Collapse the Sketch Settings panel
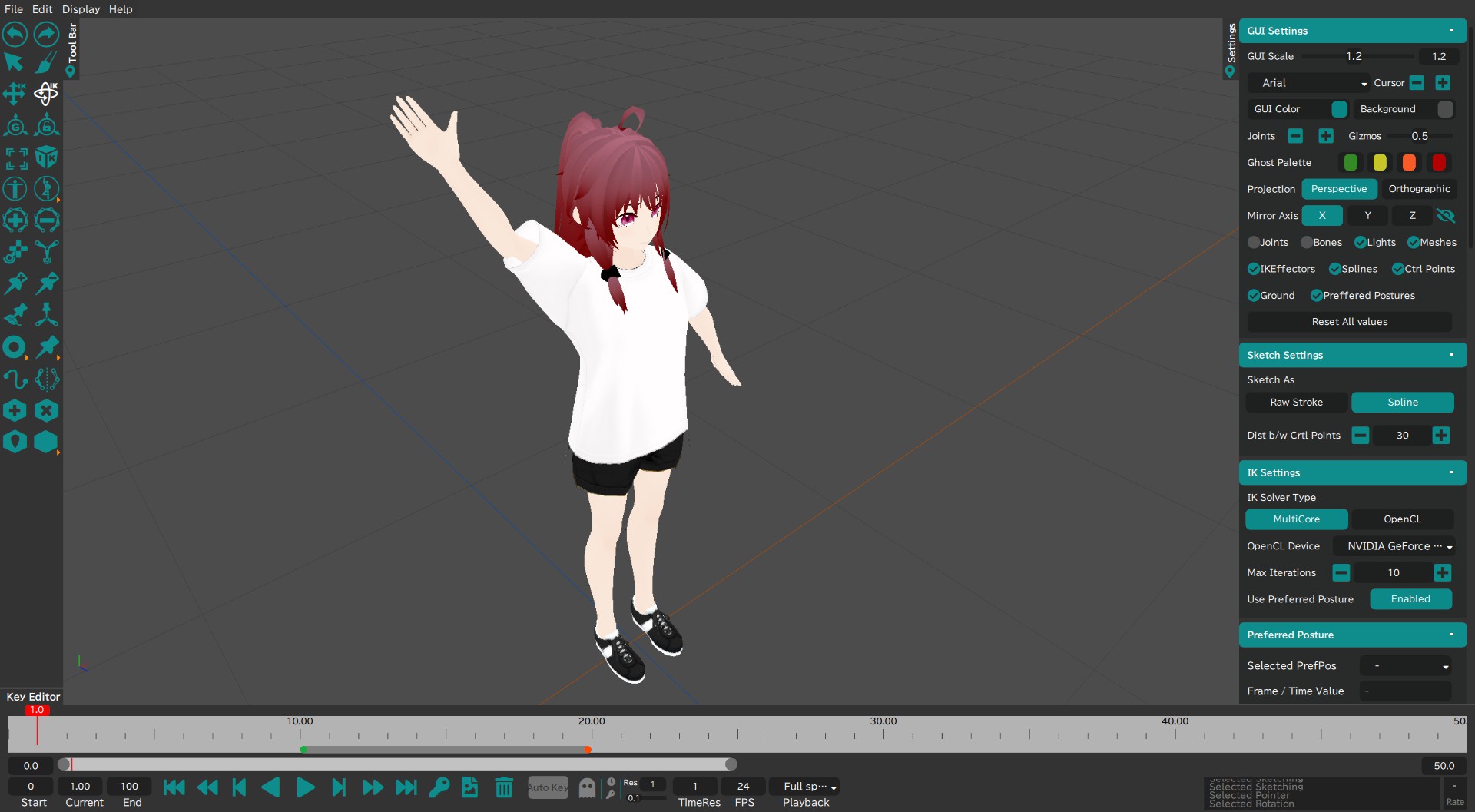The width and height of the screenshot is (1475, 812). point(1452,355)
